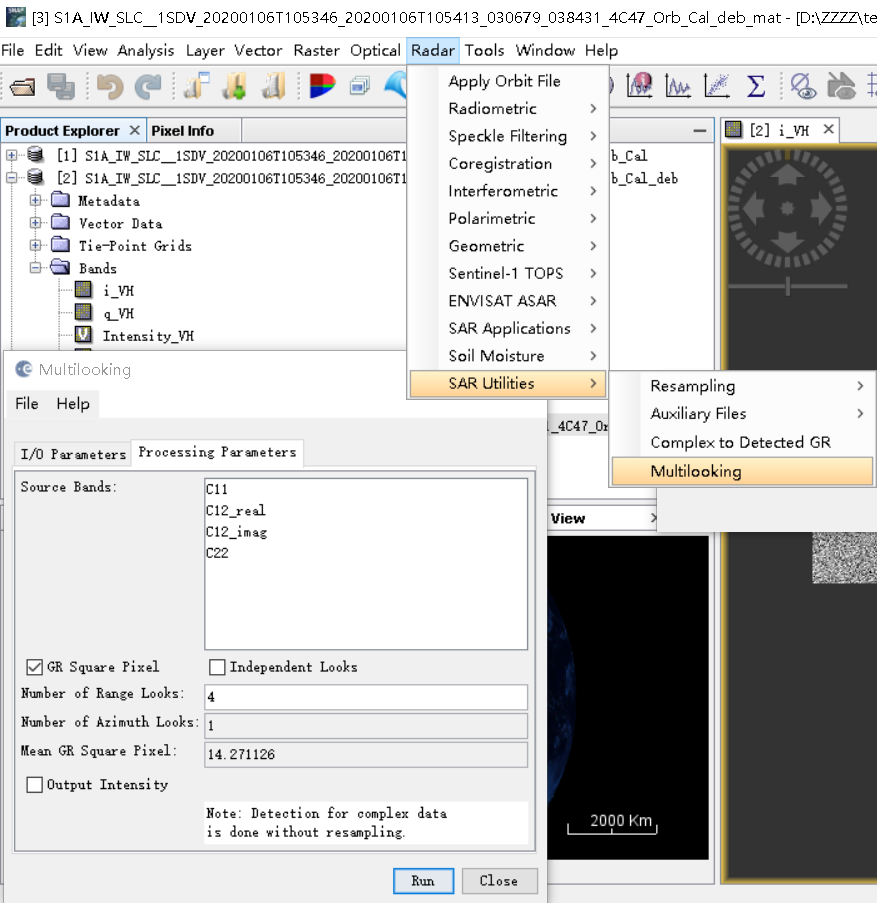Image resolution: width=877 pixels, height=903 pixels.
Task: Pan right with navigation wheel arrow
Action: tap(822, 208)
